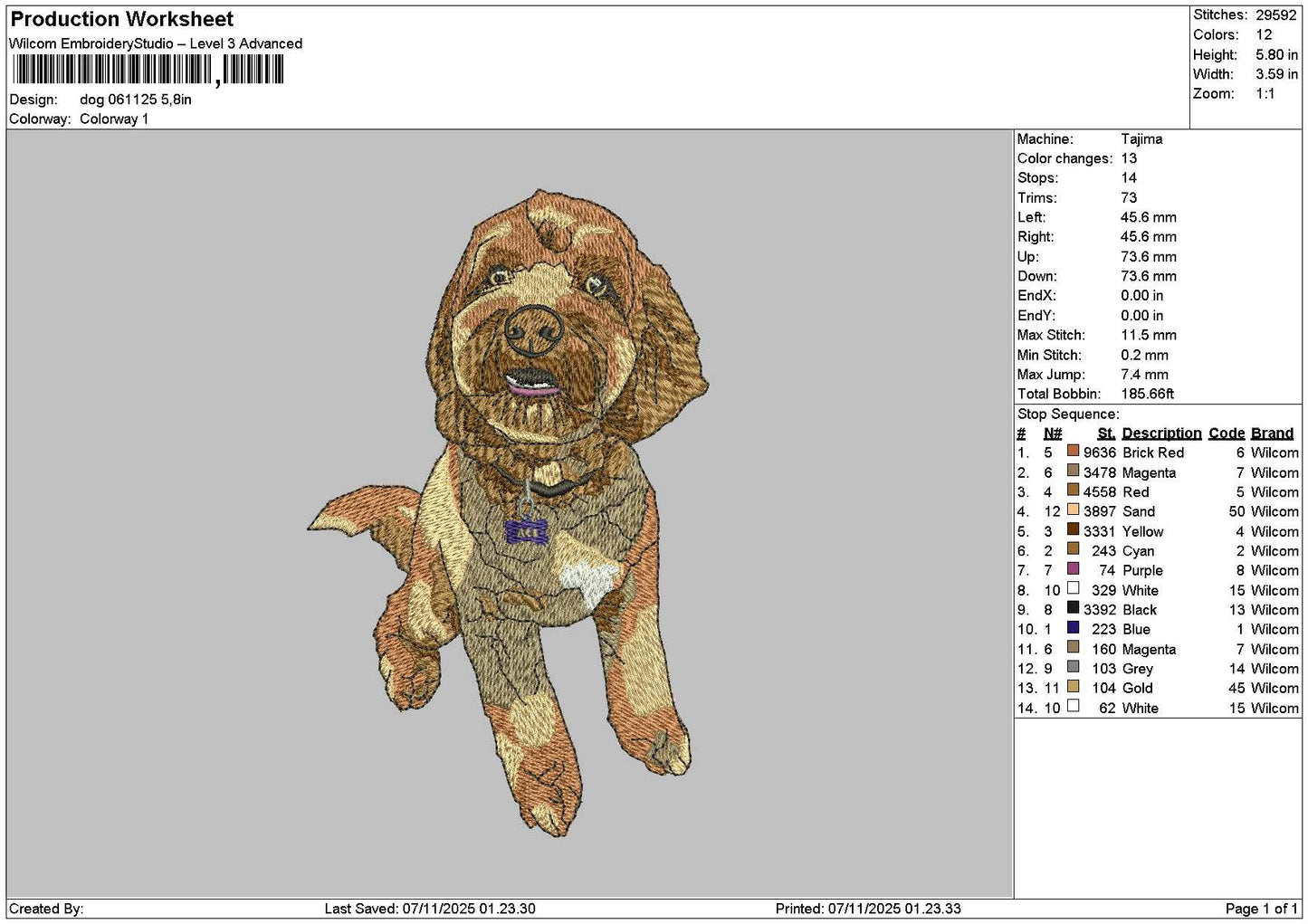The height and width of the screenshot is (924, 1308).
Task: Click the Zoom value '1:1'
Action: [1265, 94]
